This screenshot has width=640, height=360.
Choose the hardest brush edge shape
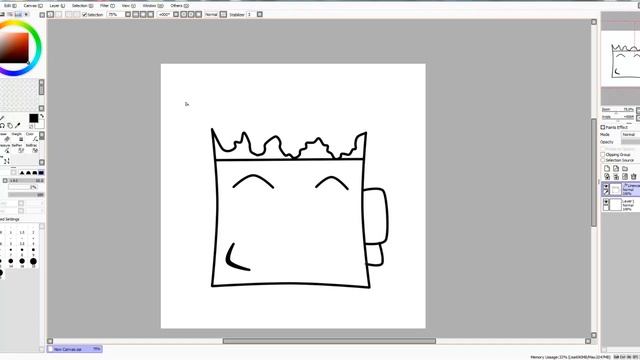[41, 173]
